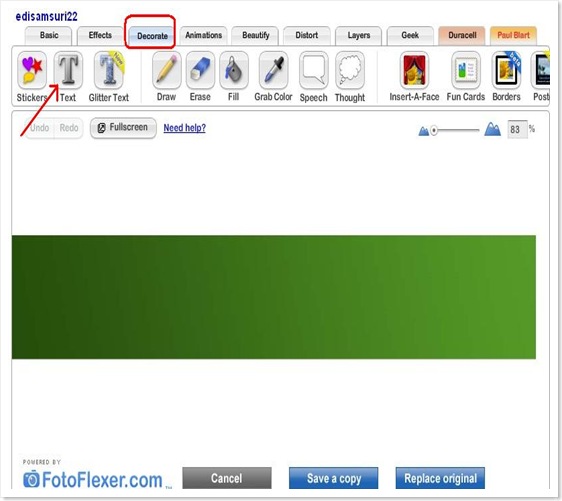562x501 pixels.
Task: Switch to the Distort tab
Action: 307,35
